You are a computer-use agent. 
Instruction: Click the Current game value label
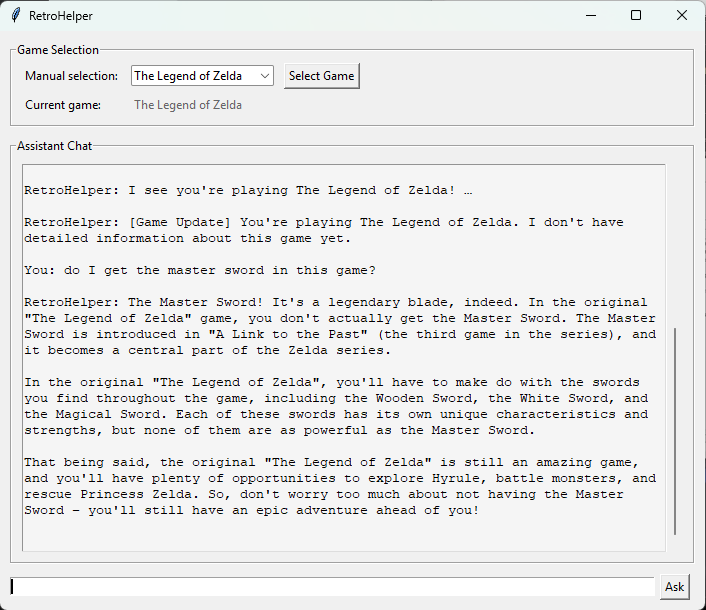click(x=188, y=105)
